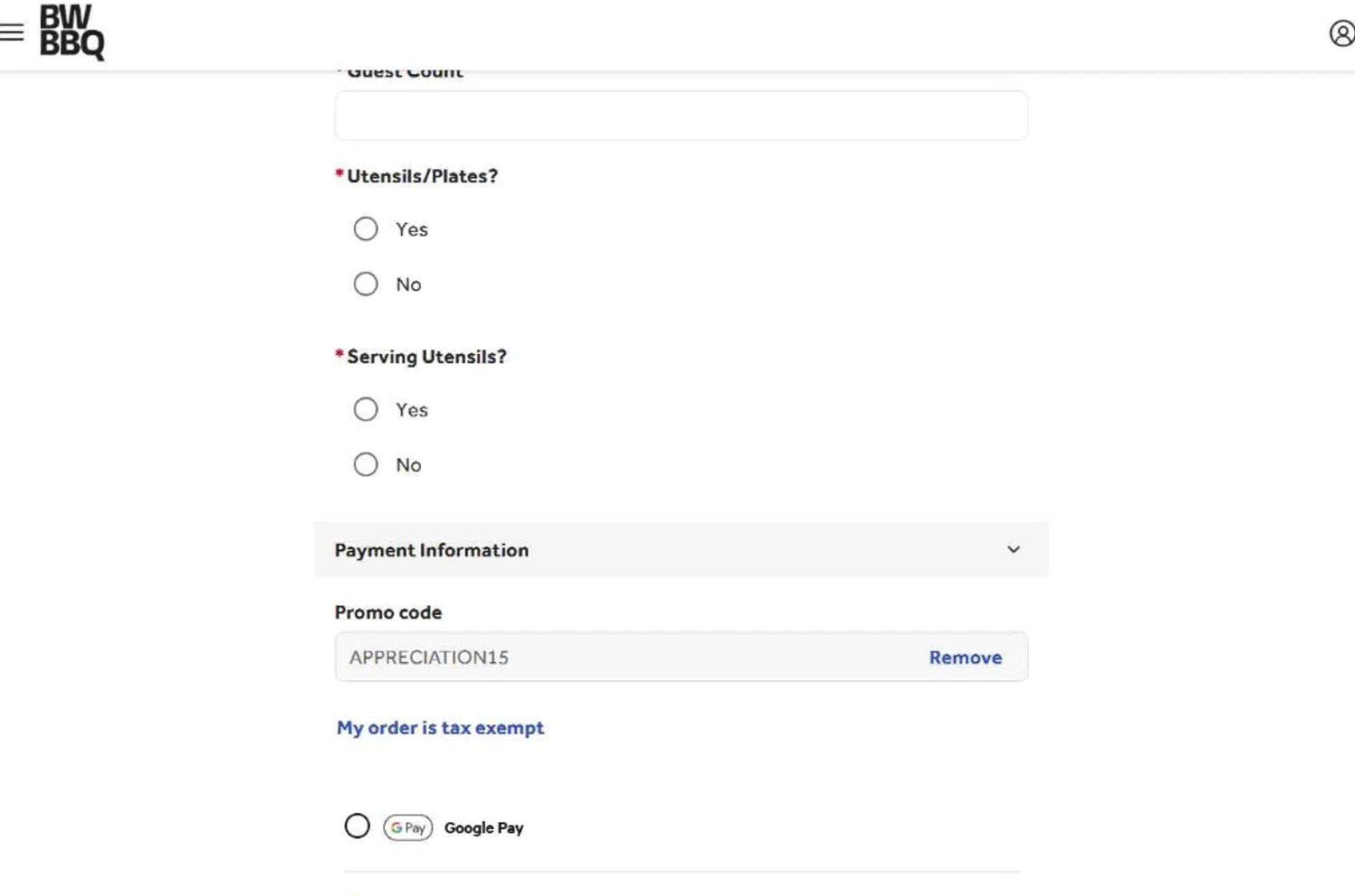This screenshot has width=1355, height=896.
Task: Select No for Utensils/Plates
Action: tap(366, 285)
